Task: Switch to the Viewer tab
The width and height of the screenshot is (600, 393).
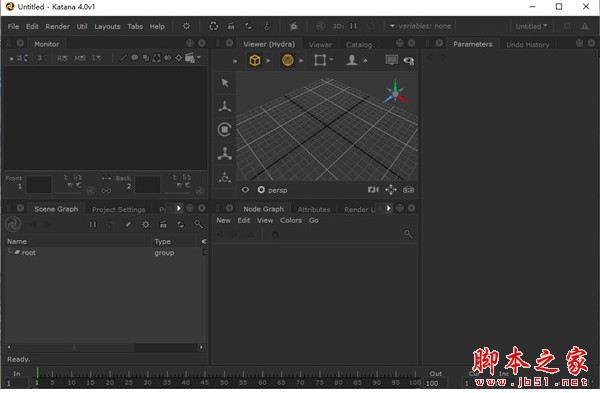Action: pyautogui.click(x=320, y=45)
